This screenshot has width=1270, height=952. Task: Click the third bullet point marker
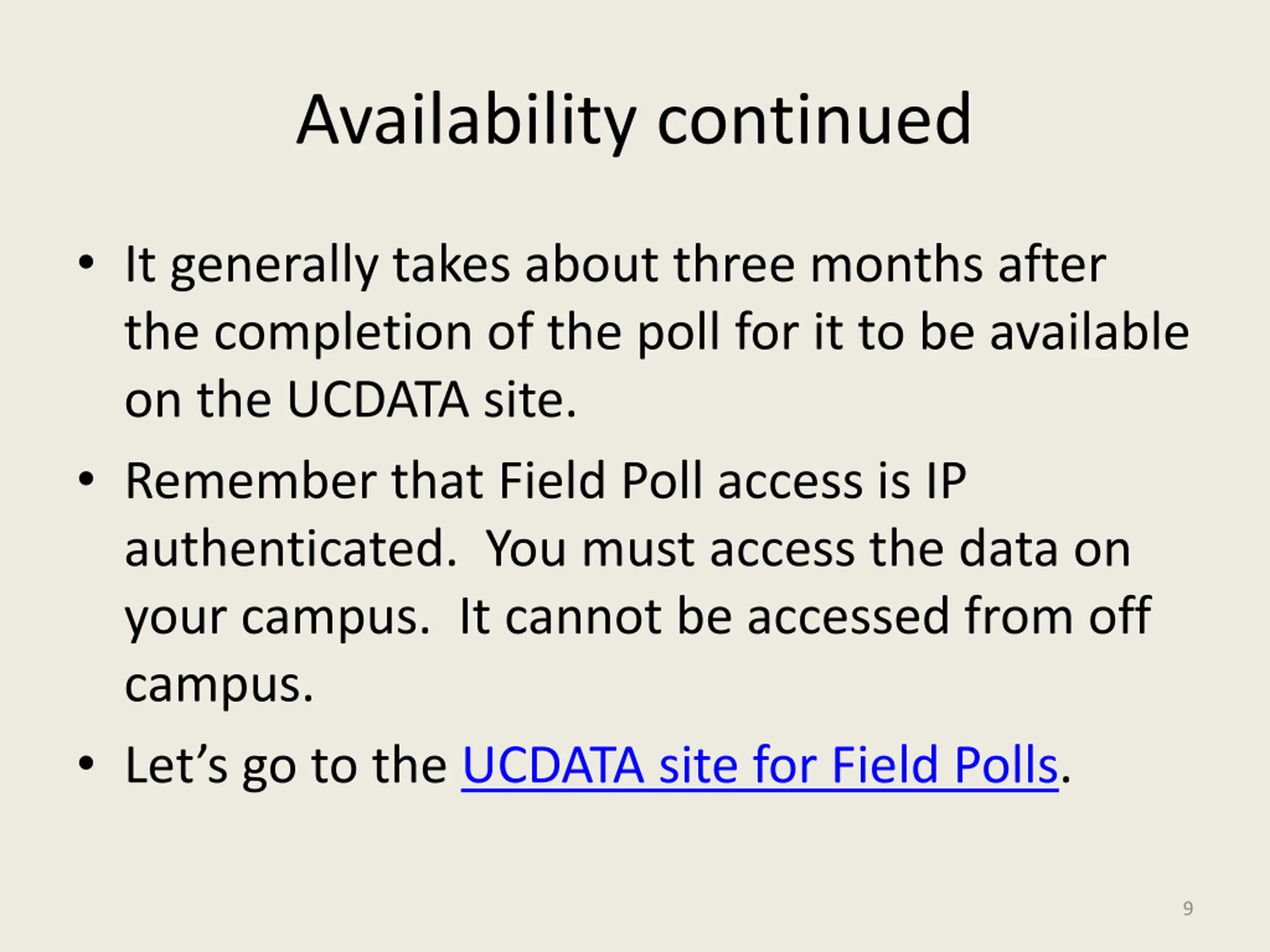tap(85, 763)
